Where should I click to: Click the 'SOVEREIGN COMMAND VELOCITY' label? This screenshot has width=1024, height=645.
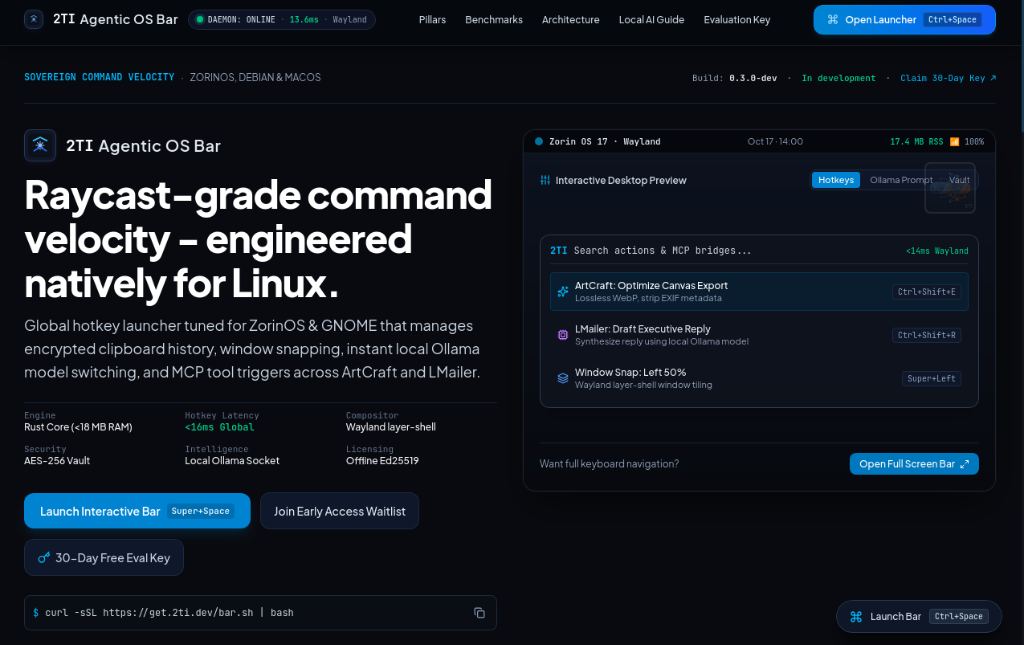pyautogui.click(x=99, y=77)
